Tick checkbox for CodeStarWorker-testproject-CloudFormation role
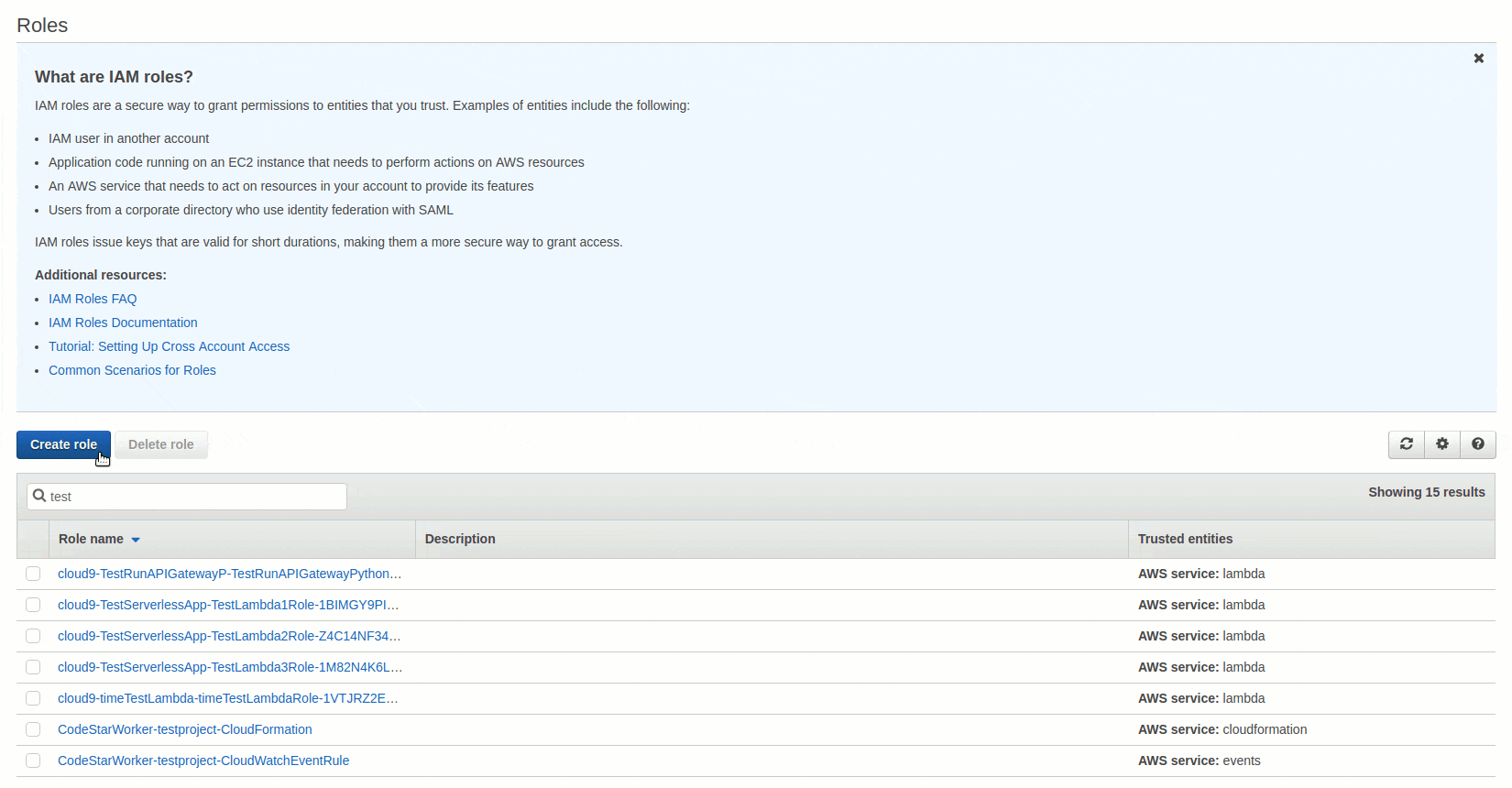 tap(33, 729)
